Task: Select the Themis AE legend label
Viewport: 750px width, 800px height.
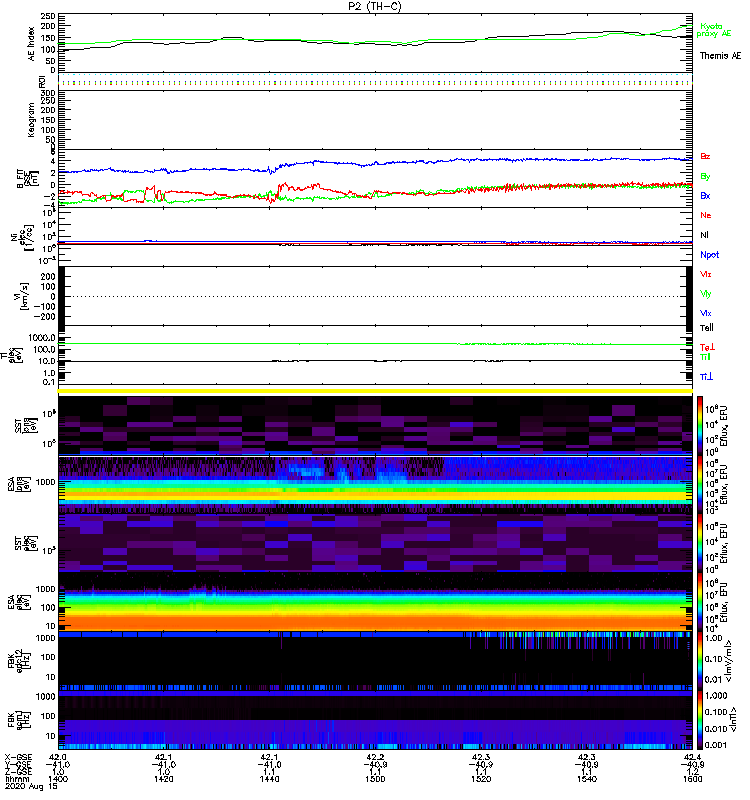Action: [720, 56]
